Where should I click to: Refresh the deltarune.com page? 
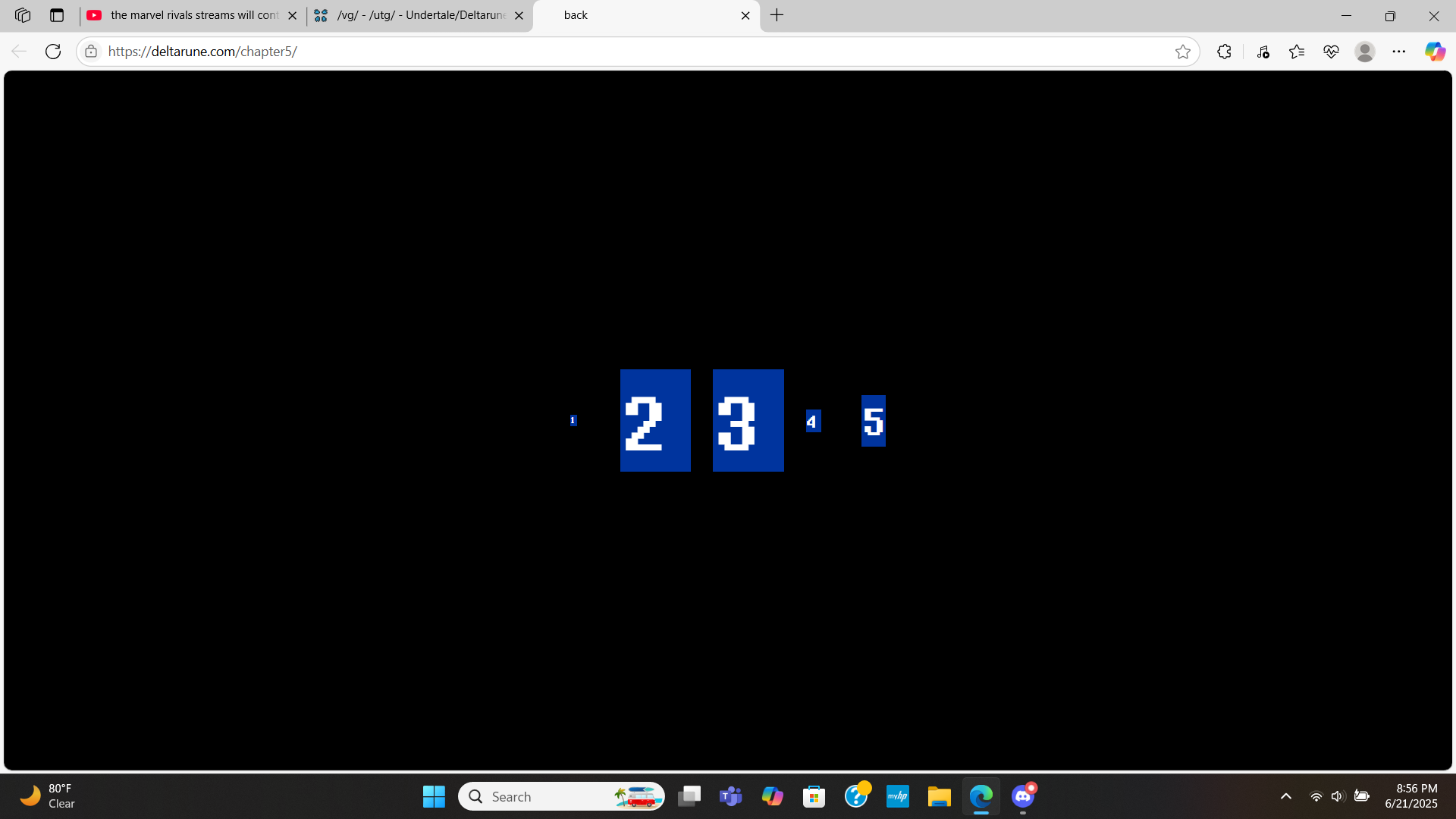click(x=53, y=52)
